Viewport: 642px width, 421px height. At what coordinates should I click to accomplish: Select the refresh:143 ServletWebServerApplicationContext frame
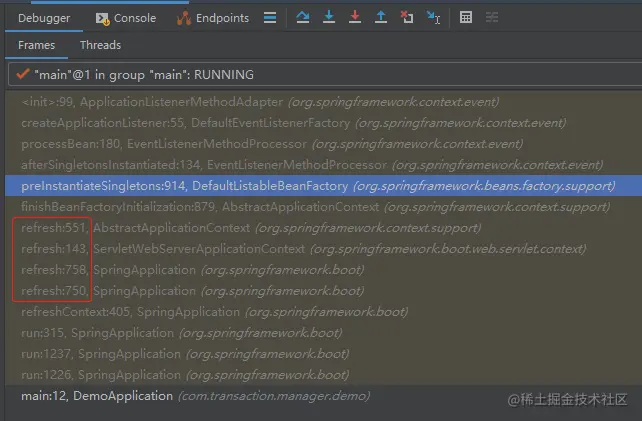point(323,249)
